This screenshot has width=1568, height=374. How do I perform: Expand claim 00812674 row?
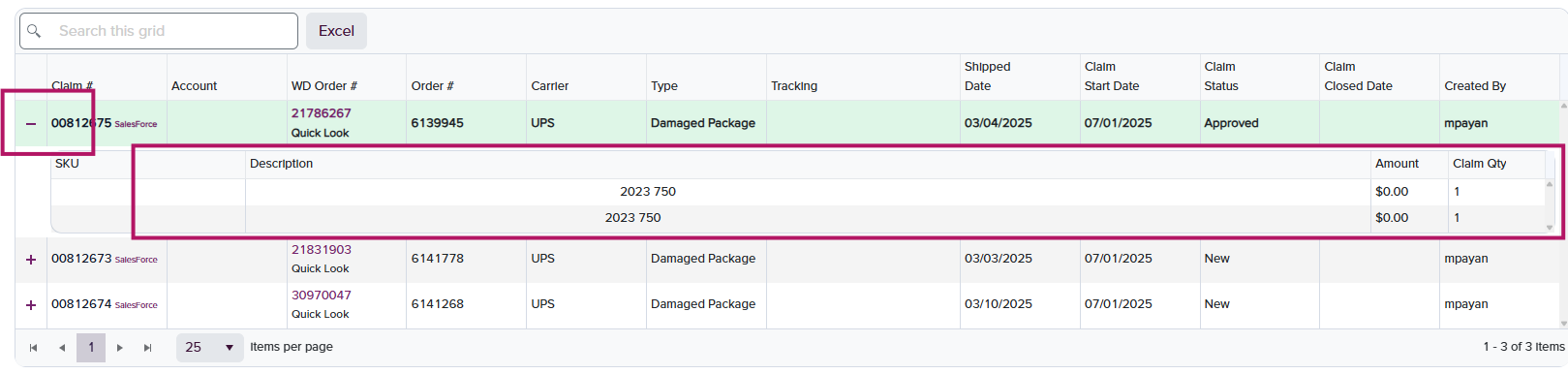31,305
